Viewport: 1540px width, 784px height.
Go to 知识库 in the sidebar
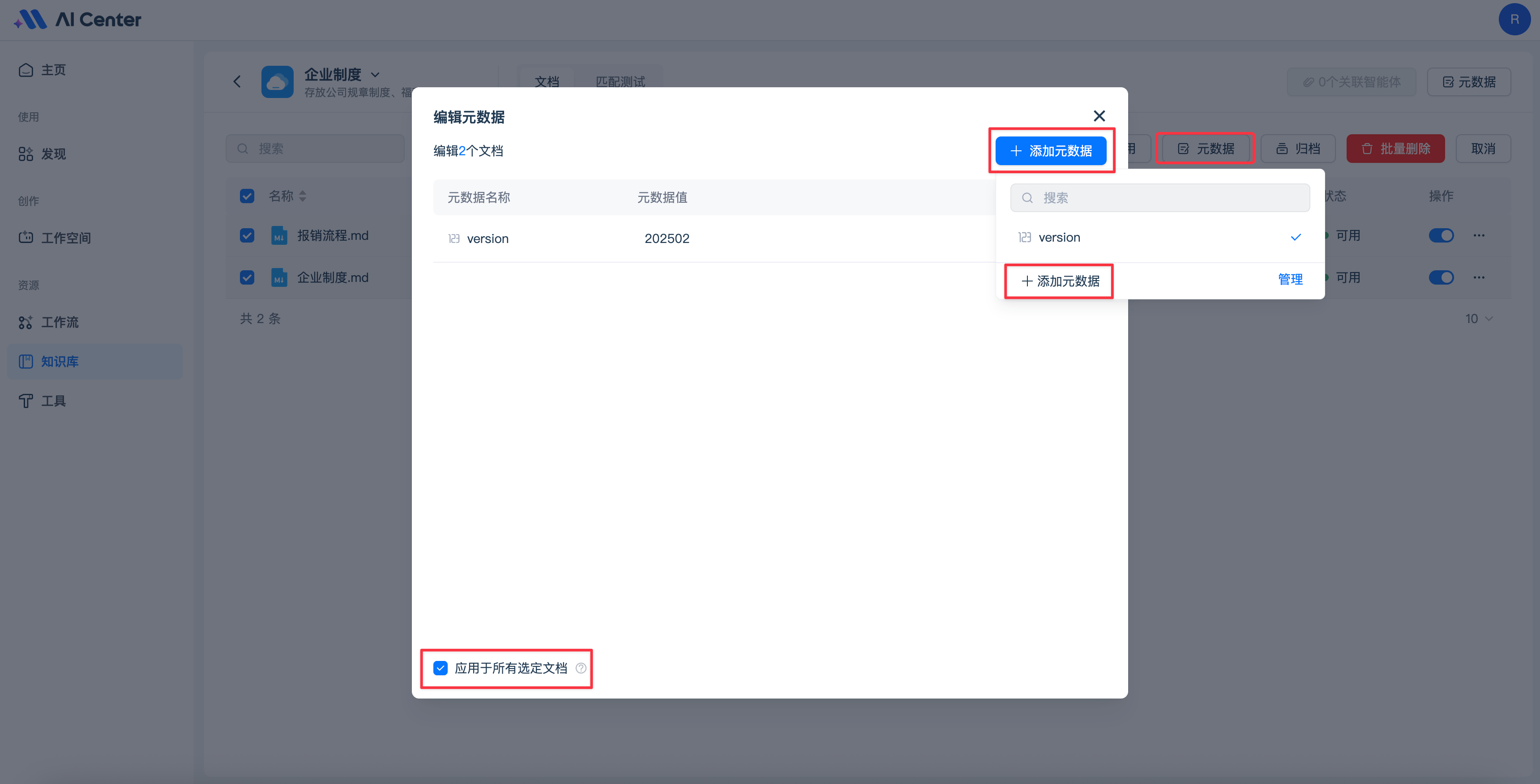(x=60, y=362)
